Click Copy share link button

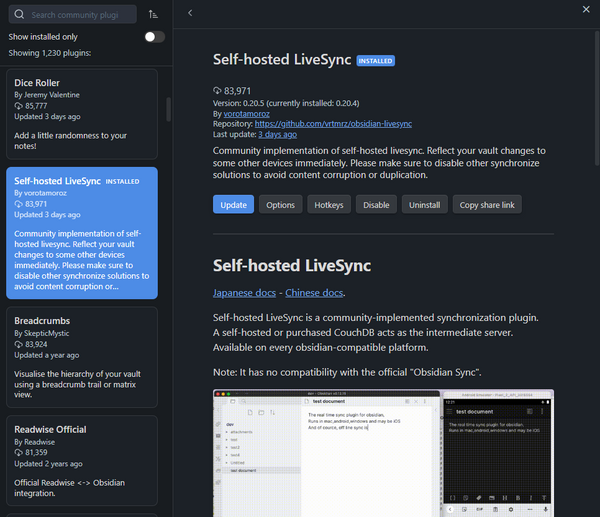[487, 205]
